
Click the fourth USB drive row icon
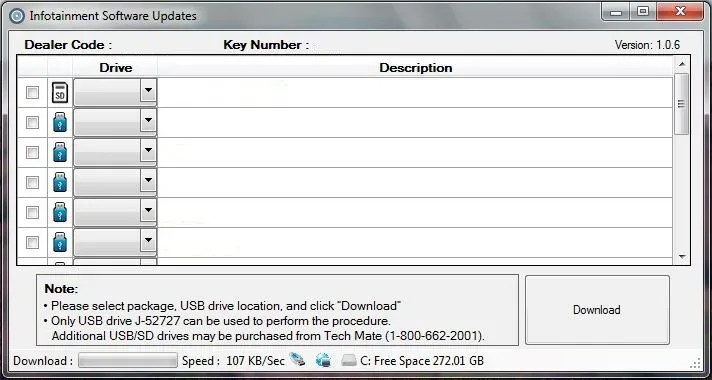pos(60,212)
